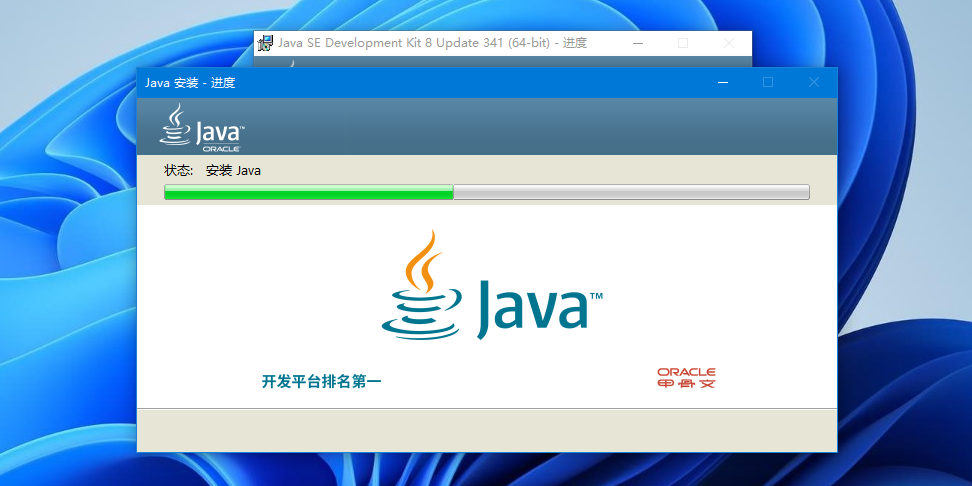Click the Java Oracle logo in header banner
The width and height of the screenshot is (972, 486).
click(x=202, y=128)
